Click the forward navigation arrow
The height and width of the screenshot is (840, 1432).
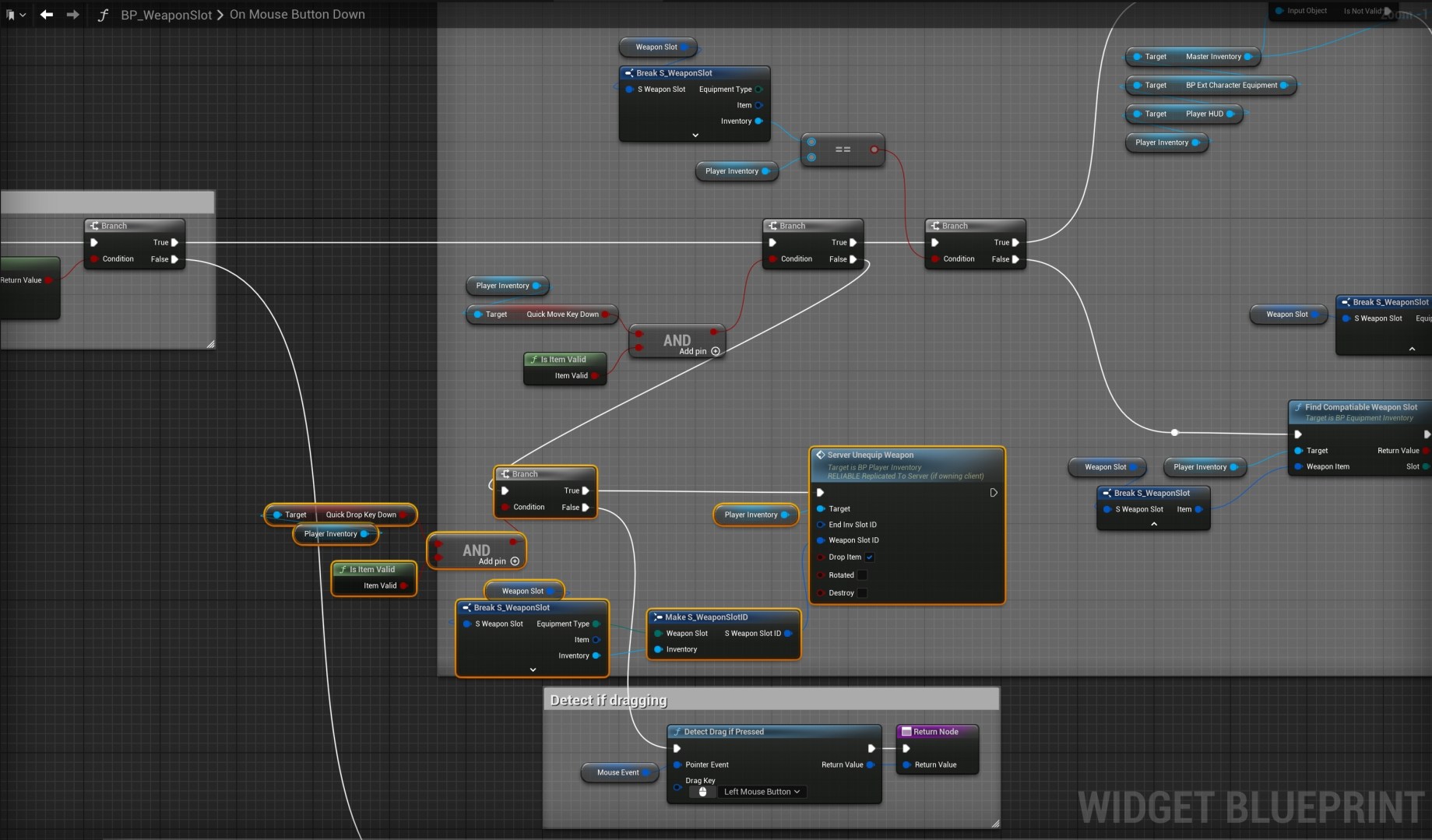[72, 15]
